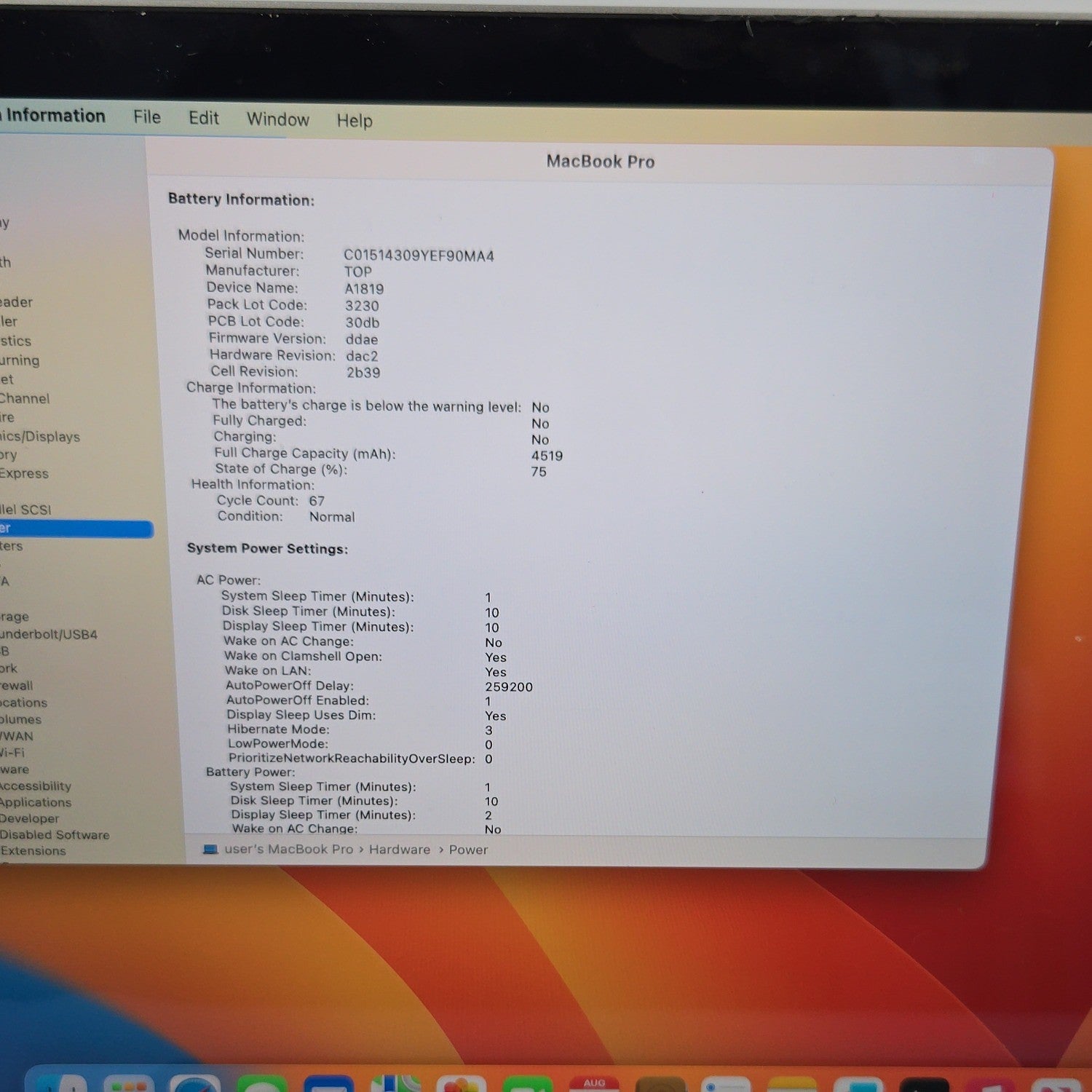Click the AC Power section label
1092x1092 pixels.
click(x=228, y=580)
